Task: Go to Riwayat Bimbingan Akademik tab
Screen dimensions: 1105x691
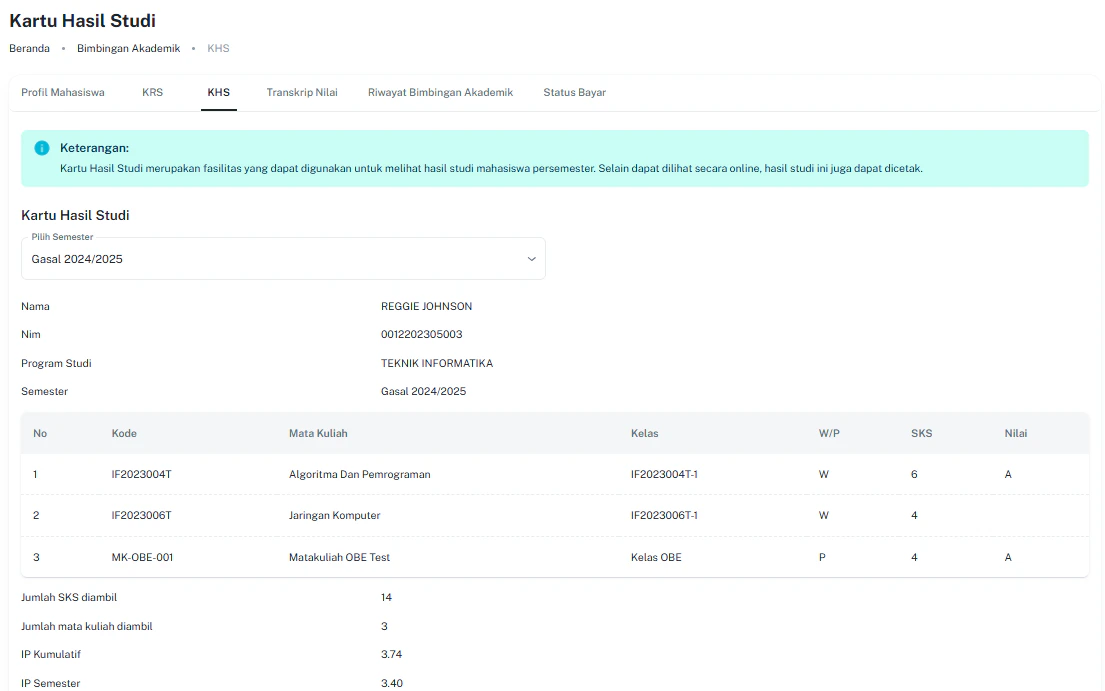Action: click(x=440, y=92)
